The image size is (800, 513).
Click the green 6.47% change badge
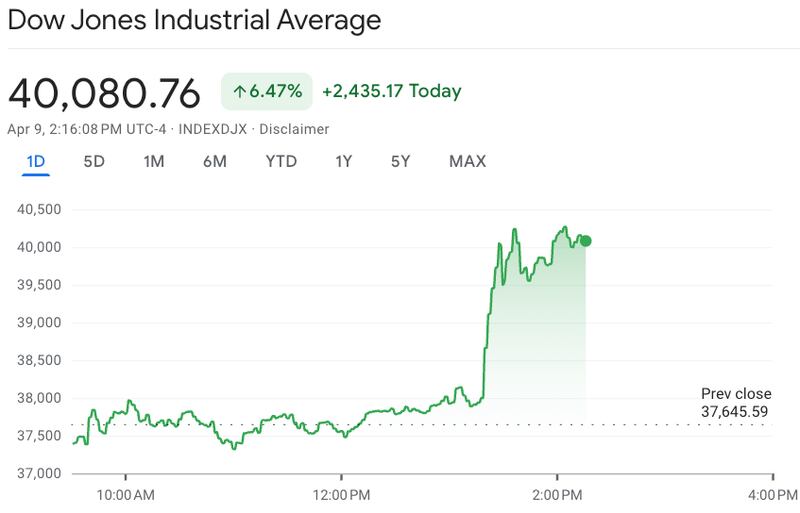(266, 91)
